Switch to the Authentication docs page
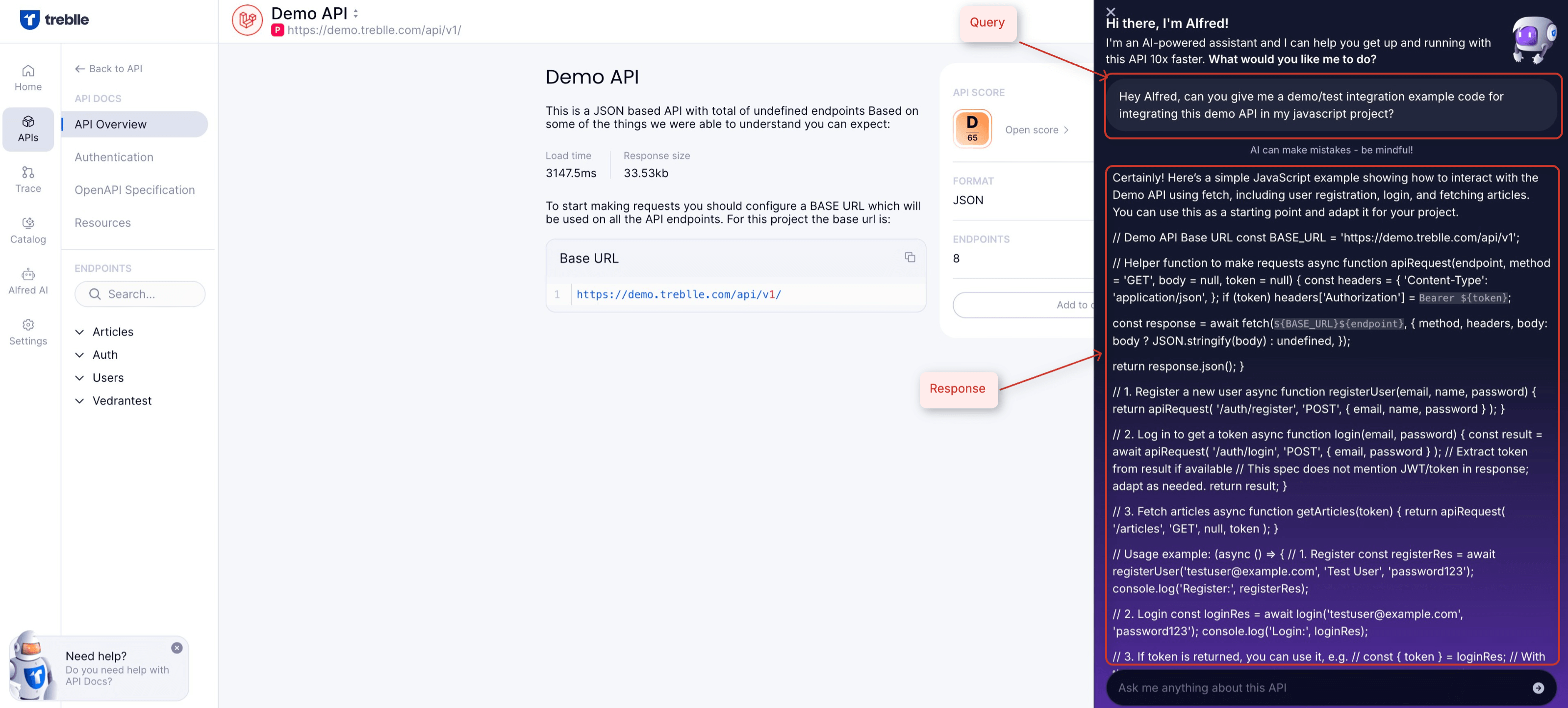The image size is (1568, 708). pyautogui.click(x=114, y=157)
